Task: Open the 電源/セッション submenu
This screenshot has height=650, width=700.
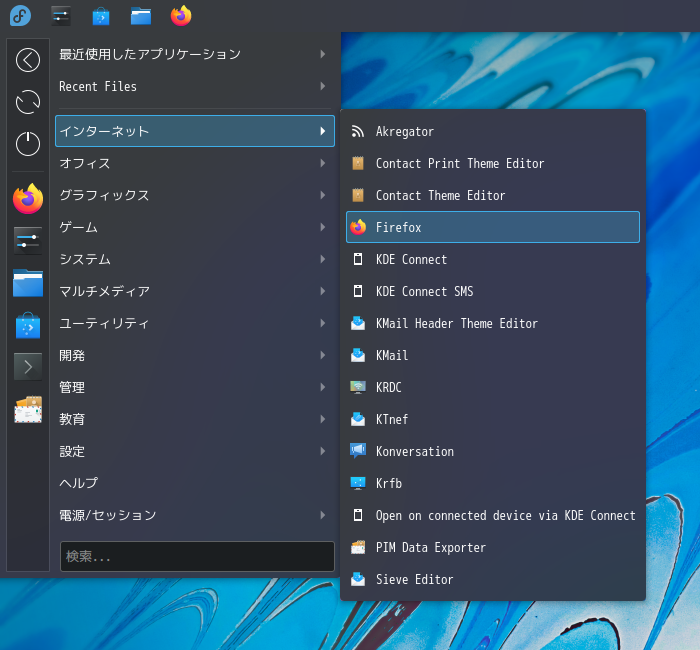Action: pos(195,516)
